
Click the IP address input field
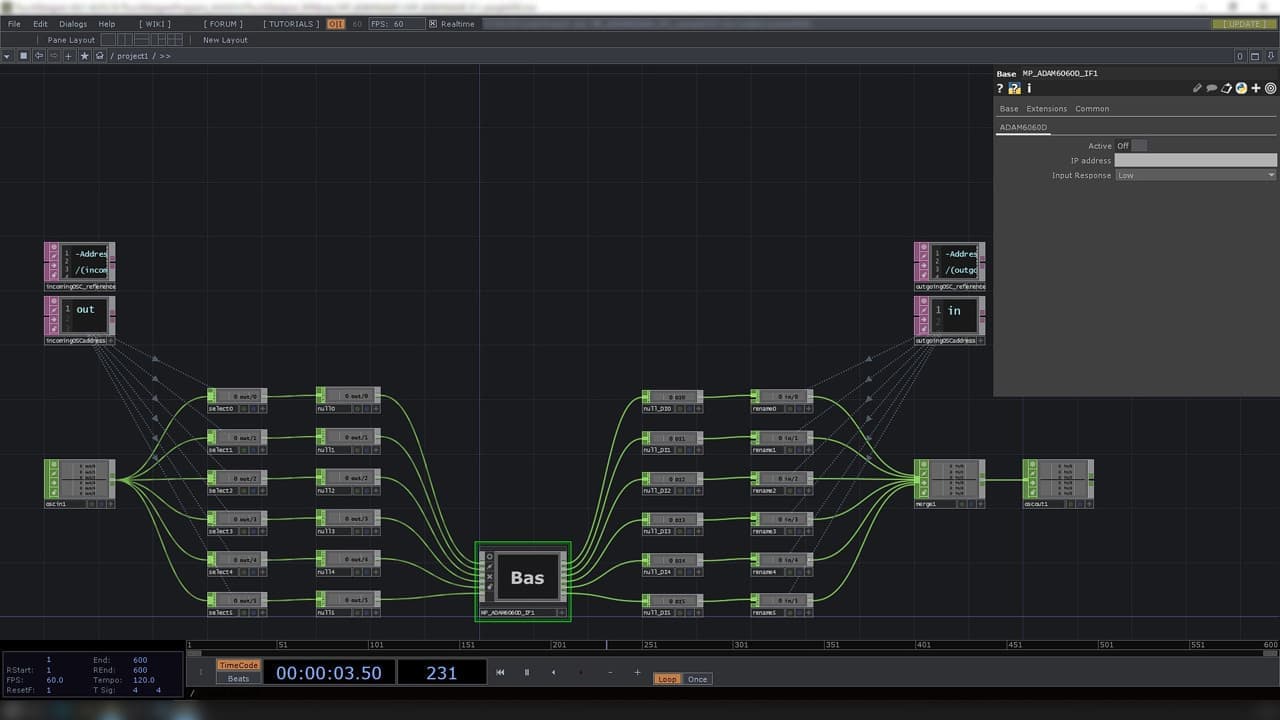[x=1195, y=160]
